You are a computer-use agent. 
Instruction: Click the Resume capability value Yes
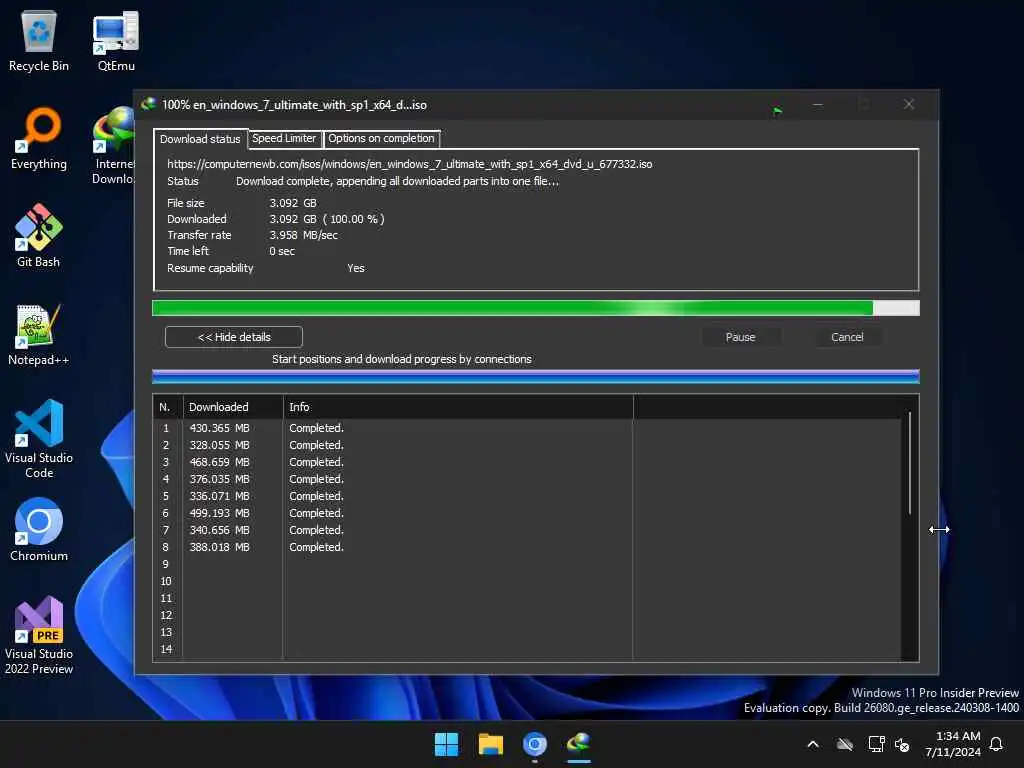[356, 268]
